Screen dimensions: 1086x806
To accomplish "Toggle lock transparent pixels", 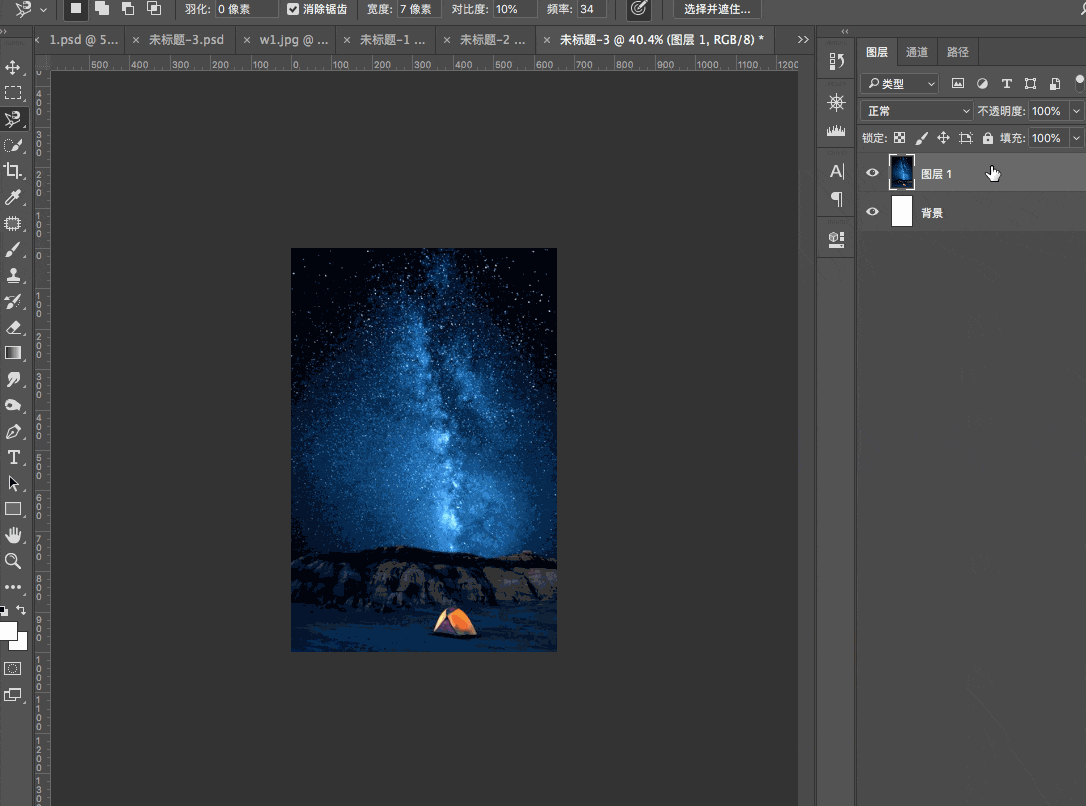I will (899, 138).
